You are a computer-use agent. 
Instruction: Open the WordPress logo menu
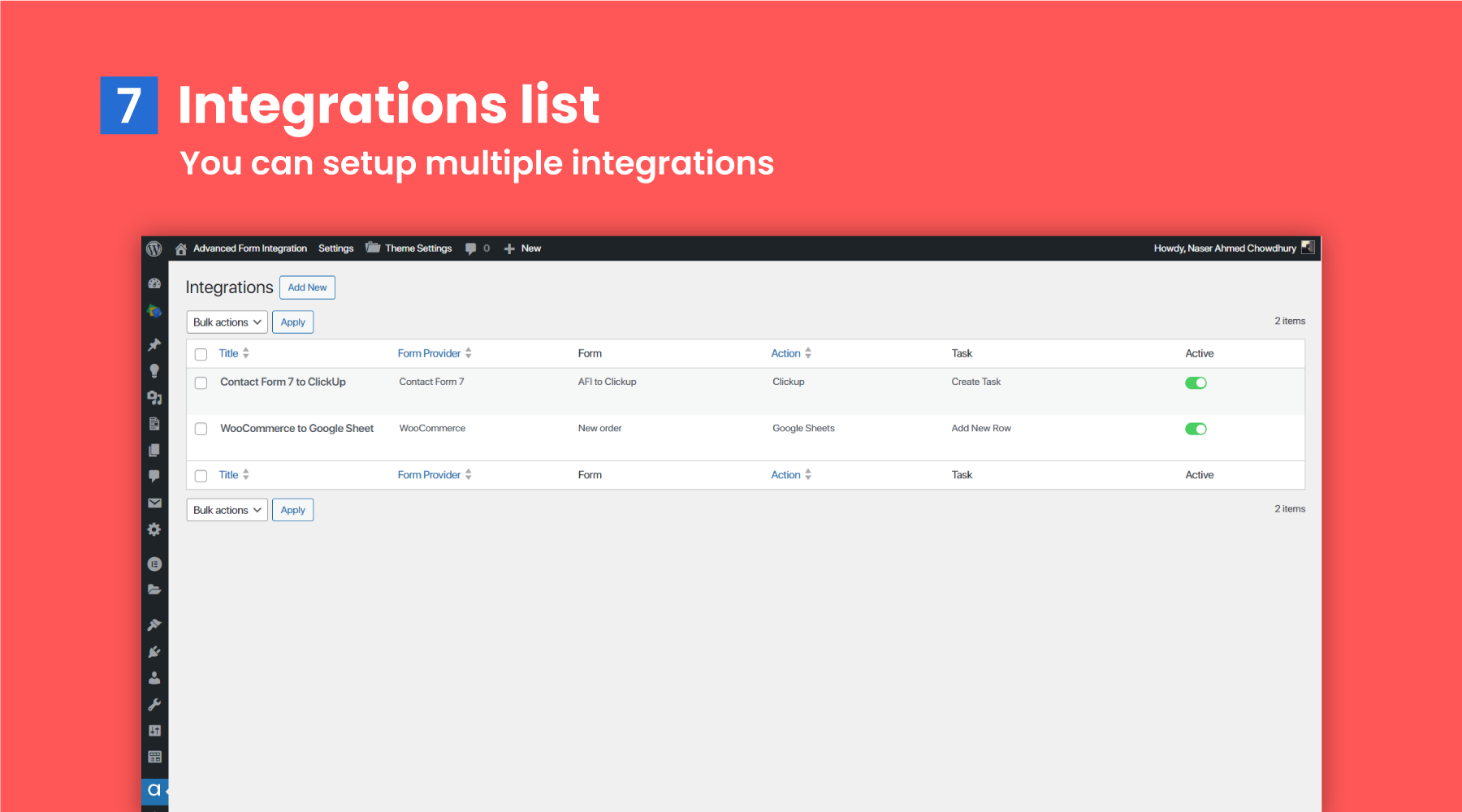click(x=154, y=248)
